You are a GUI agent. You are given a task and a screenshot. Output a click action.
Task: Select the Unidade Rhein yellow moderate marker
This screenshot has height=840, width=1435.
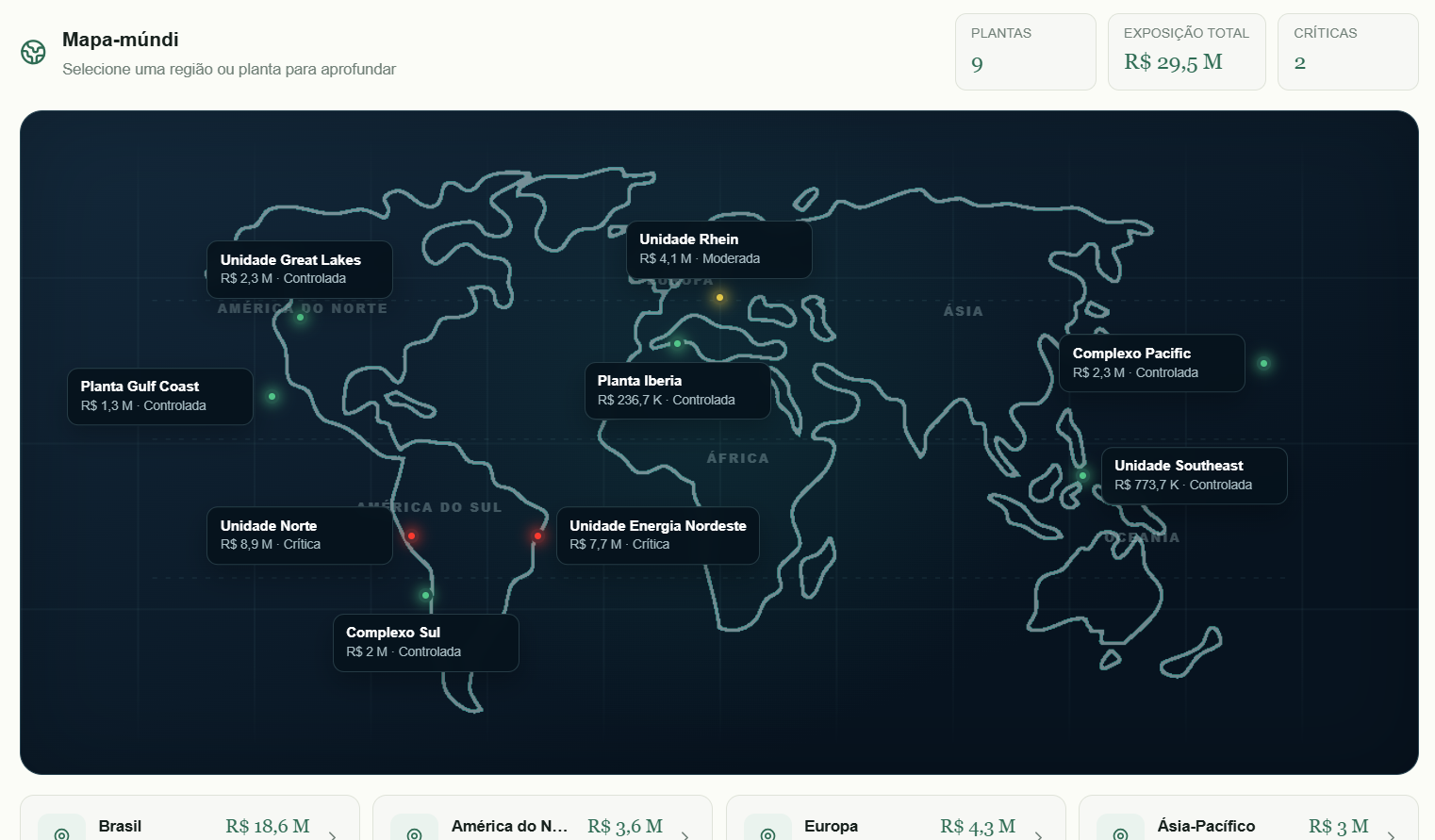coord(720,298)
